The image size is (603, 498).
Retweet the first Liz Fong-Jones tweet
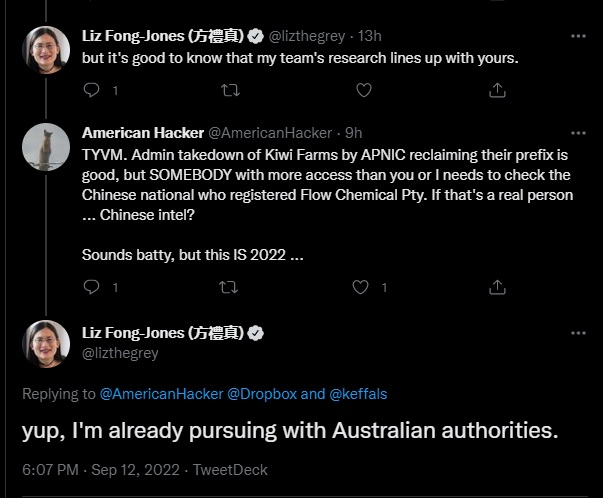click(229, 90)
